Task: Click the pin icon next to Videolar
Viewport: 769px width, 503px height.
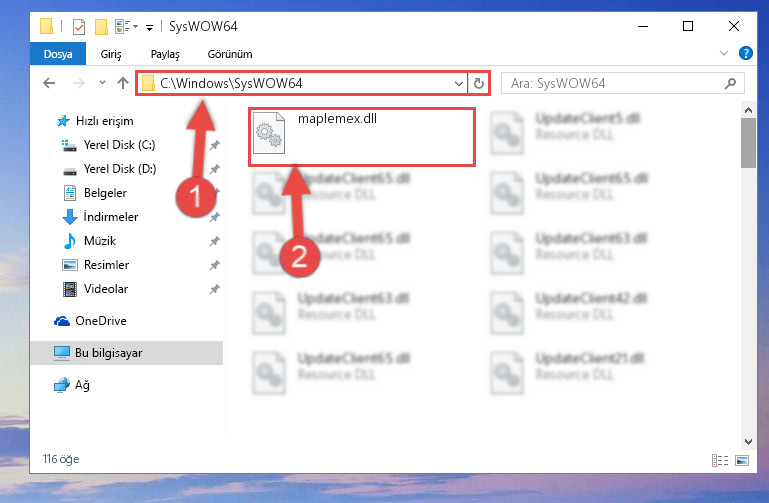Action: tap(214, 289)
